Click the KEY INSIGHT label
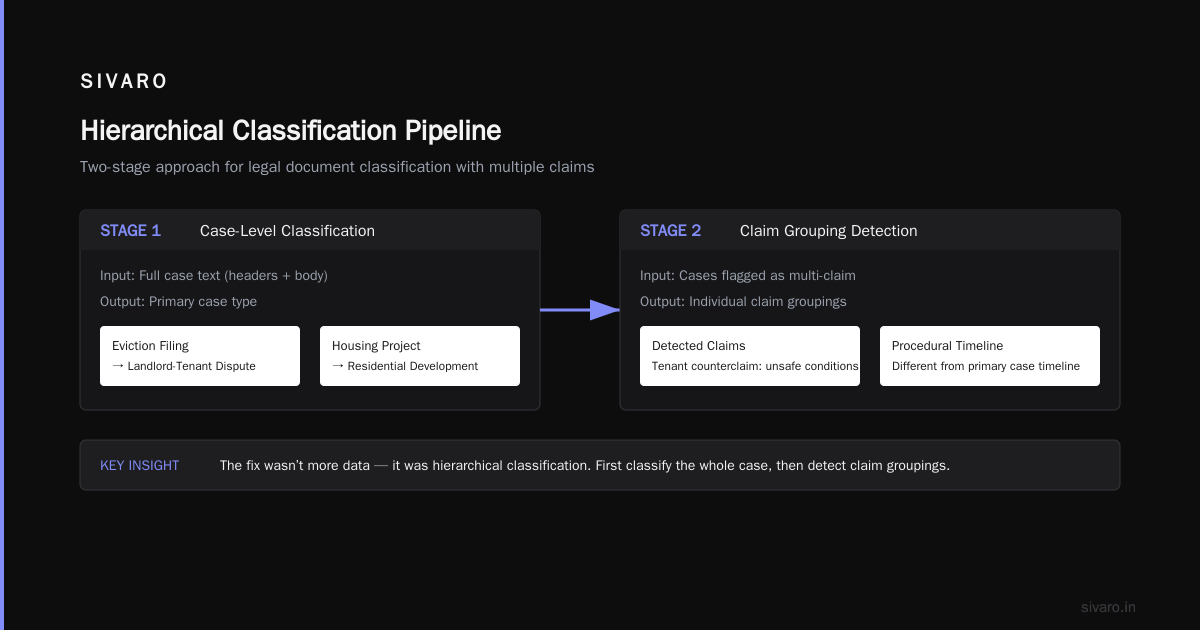 coord(140,465)
